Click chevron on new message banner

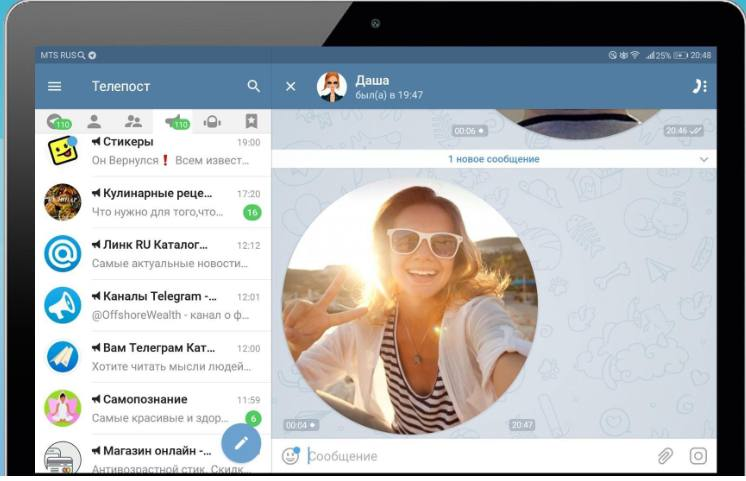[704, 160]
